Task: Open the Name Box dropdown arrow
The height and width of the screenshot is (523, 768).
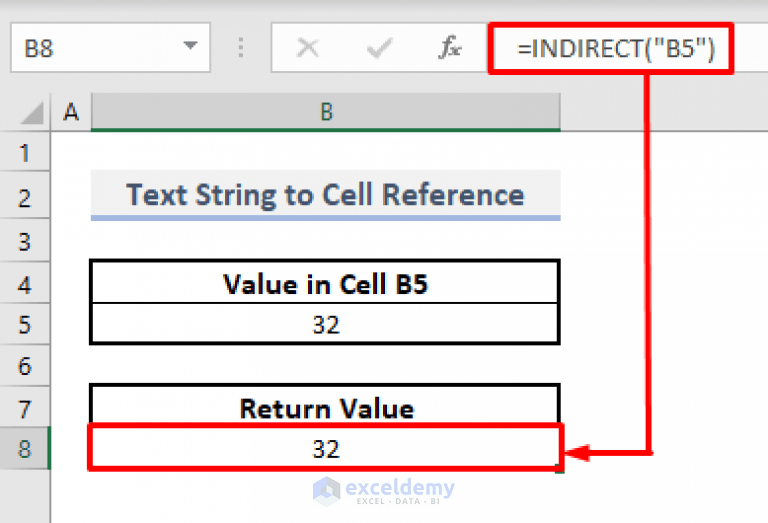Action: pyautogui.click(x=190, y=46)
